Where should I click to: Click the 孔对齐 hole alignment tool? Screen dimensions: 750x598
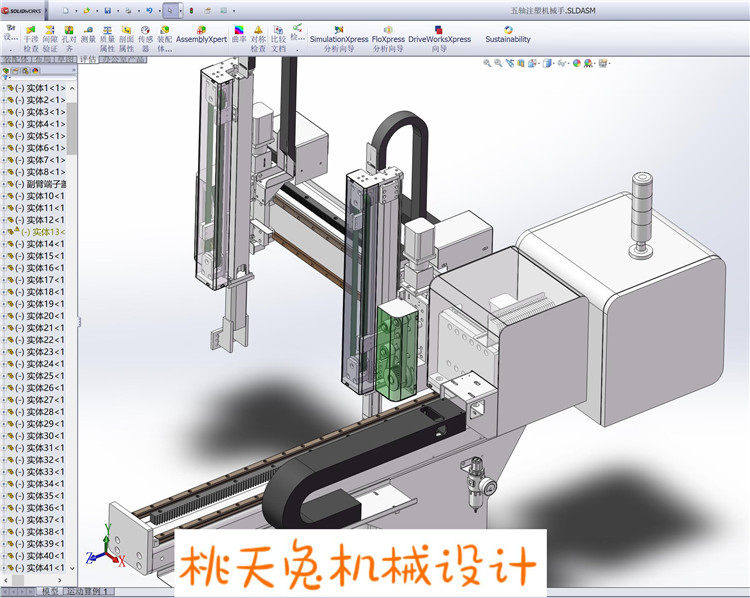69,38
